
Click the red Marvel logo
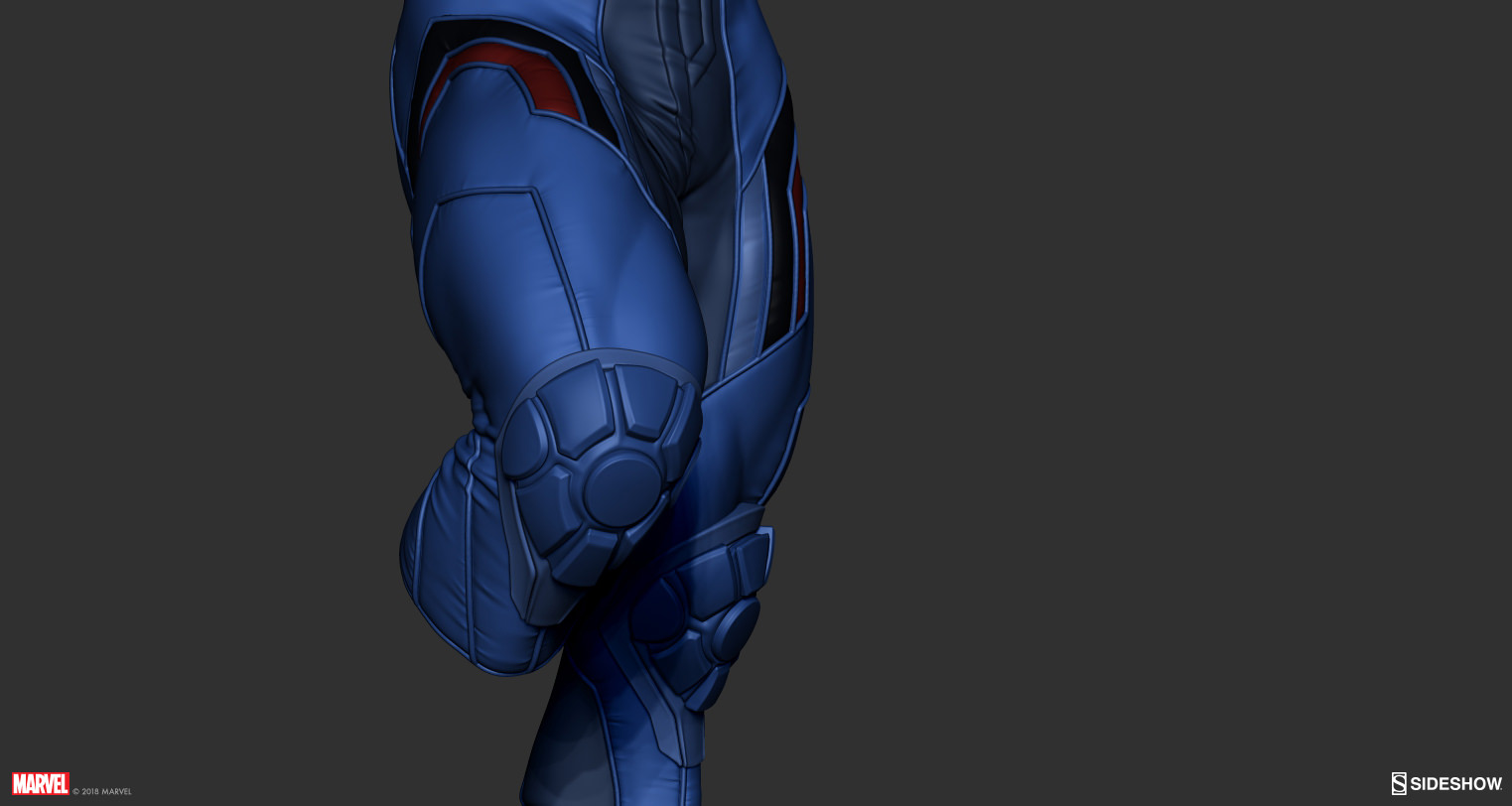(40, 783)
